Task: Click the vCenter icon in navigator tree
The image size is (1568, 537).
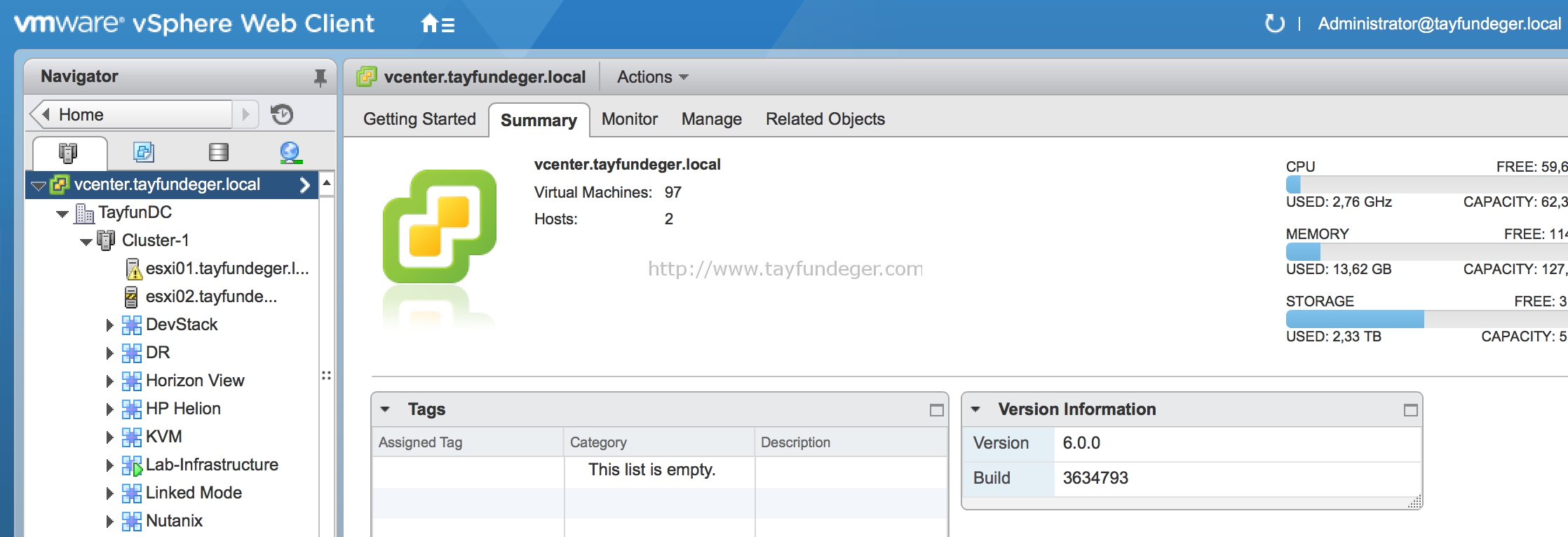Action: coord(60,184)
